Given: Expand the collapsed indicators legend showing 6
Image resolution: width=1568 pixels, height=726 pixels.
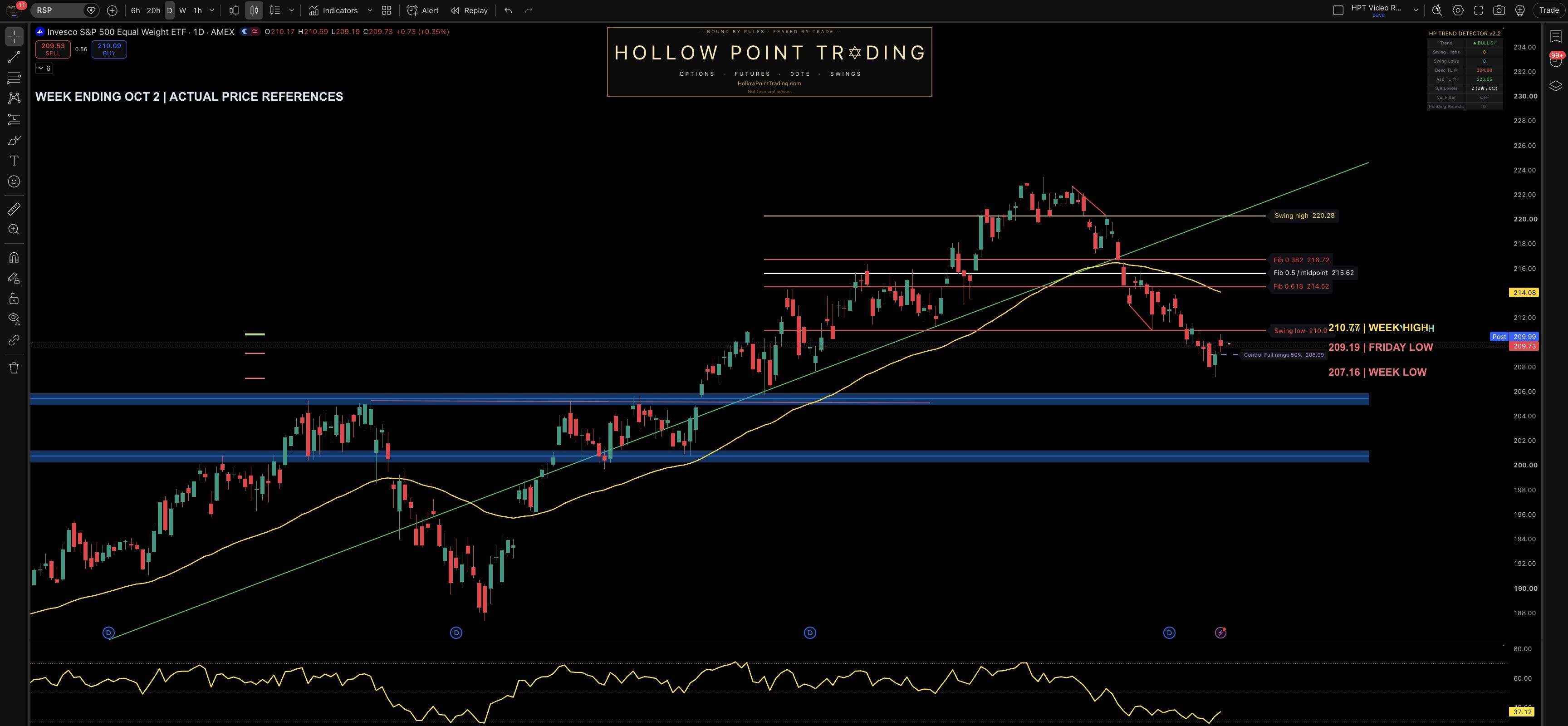Looking at the screenshot, I should (x=44, y=68).
